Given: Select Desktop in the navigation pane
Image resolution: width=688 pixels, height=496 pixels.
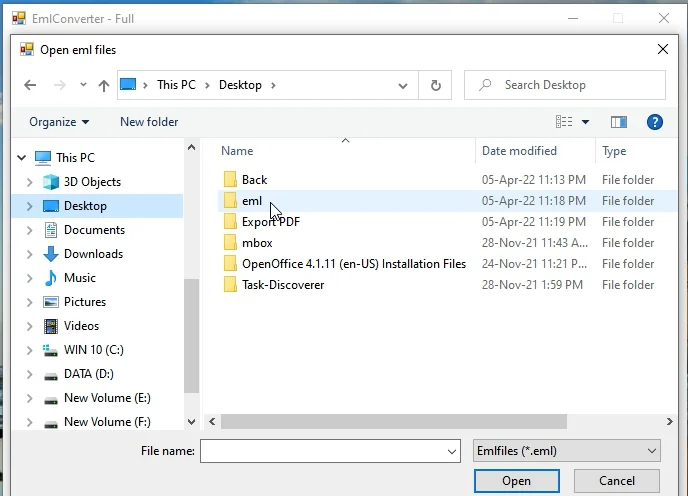Looking at the screenshot, I should [x=85, y=206].
